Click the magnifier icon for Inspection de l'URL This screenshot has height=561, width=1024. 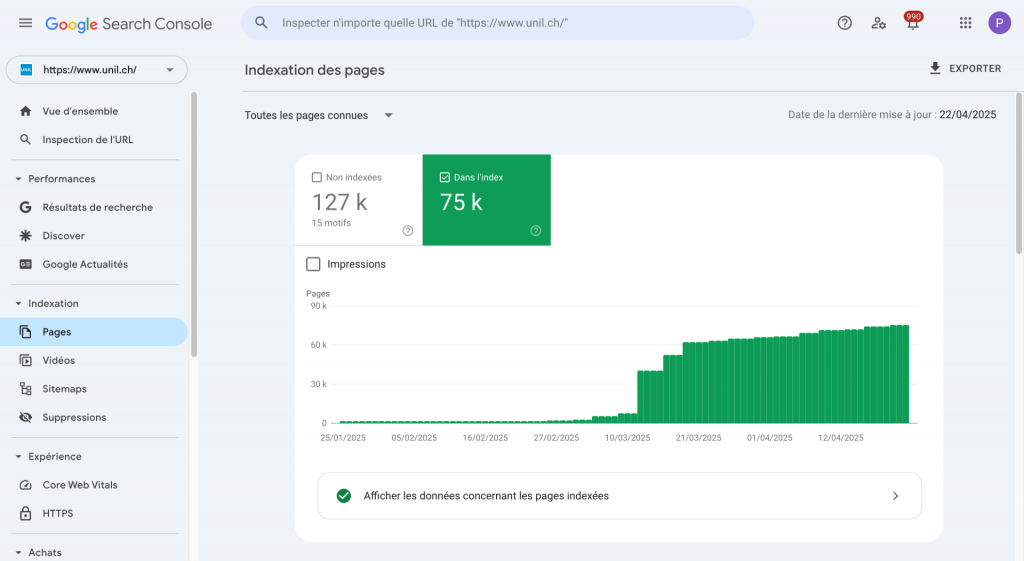click(x=25, y=139)
